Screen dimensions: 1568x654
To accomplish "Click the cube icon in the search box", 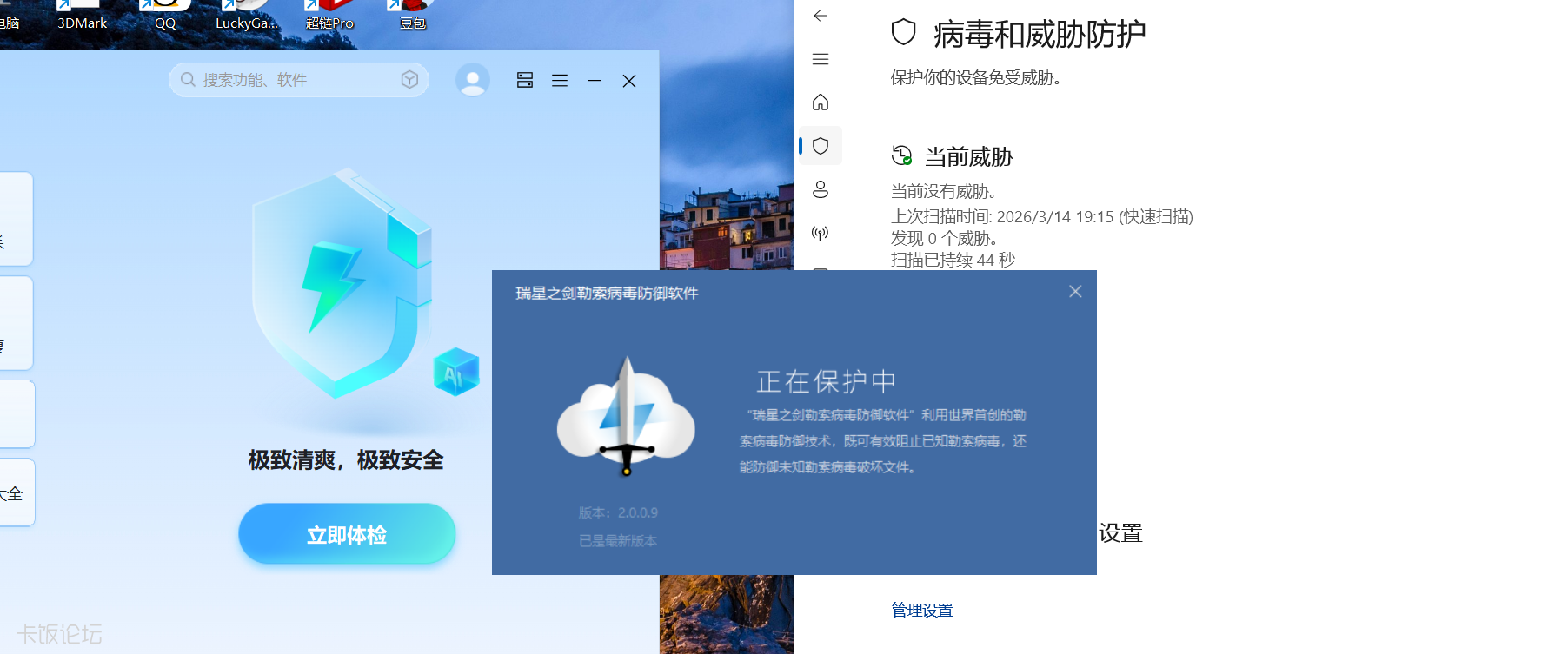I will tap(409, 80).
